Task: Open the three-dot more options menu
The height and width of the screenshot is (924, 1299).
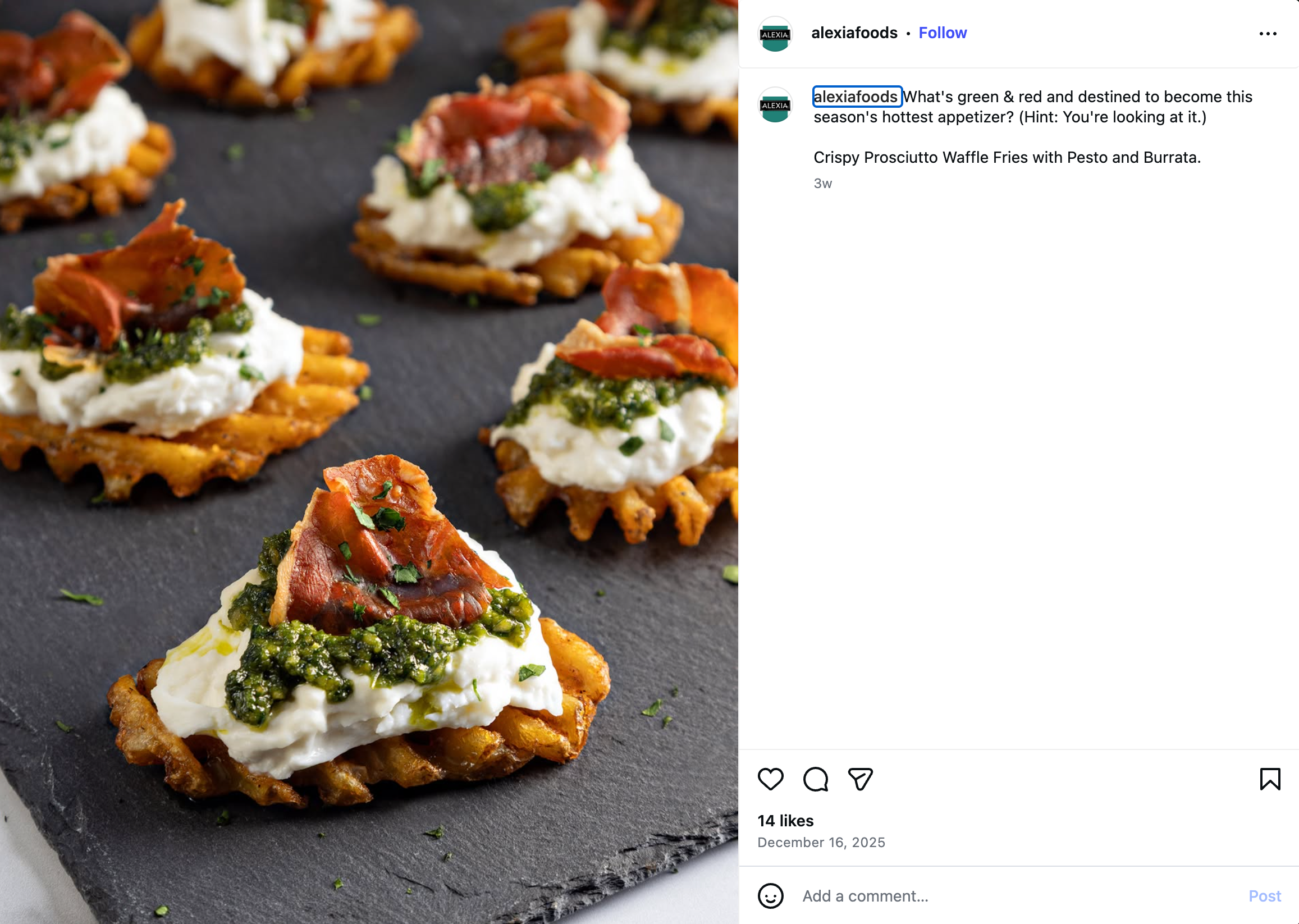Action: tap(1268, 34)
